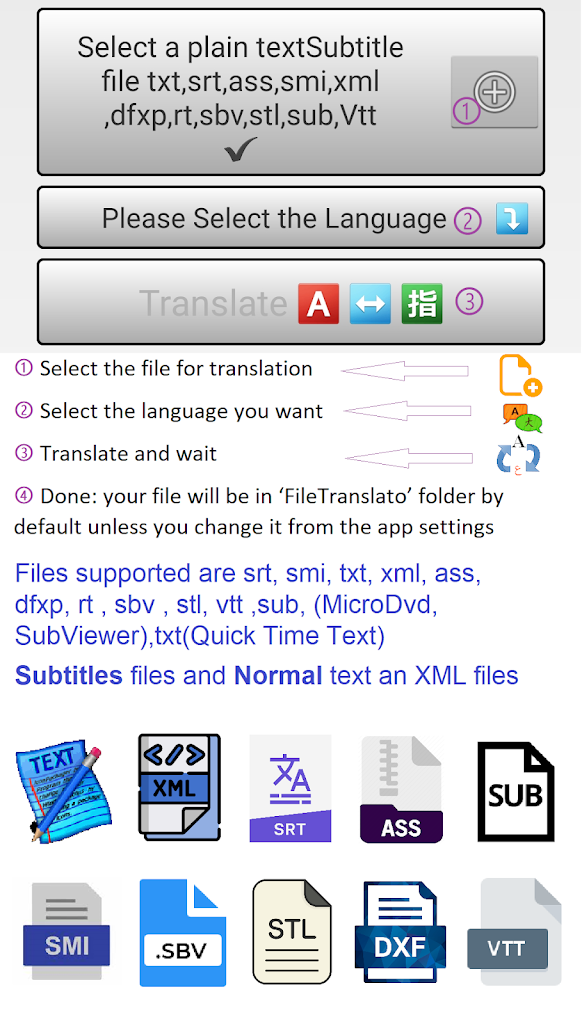Screen dimensions: 582x1024
Task: Click the translate refresh arrows icon
Action: click(x=518, y=454)
